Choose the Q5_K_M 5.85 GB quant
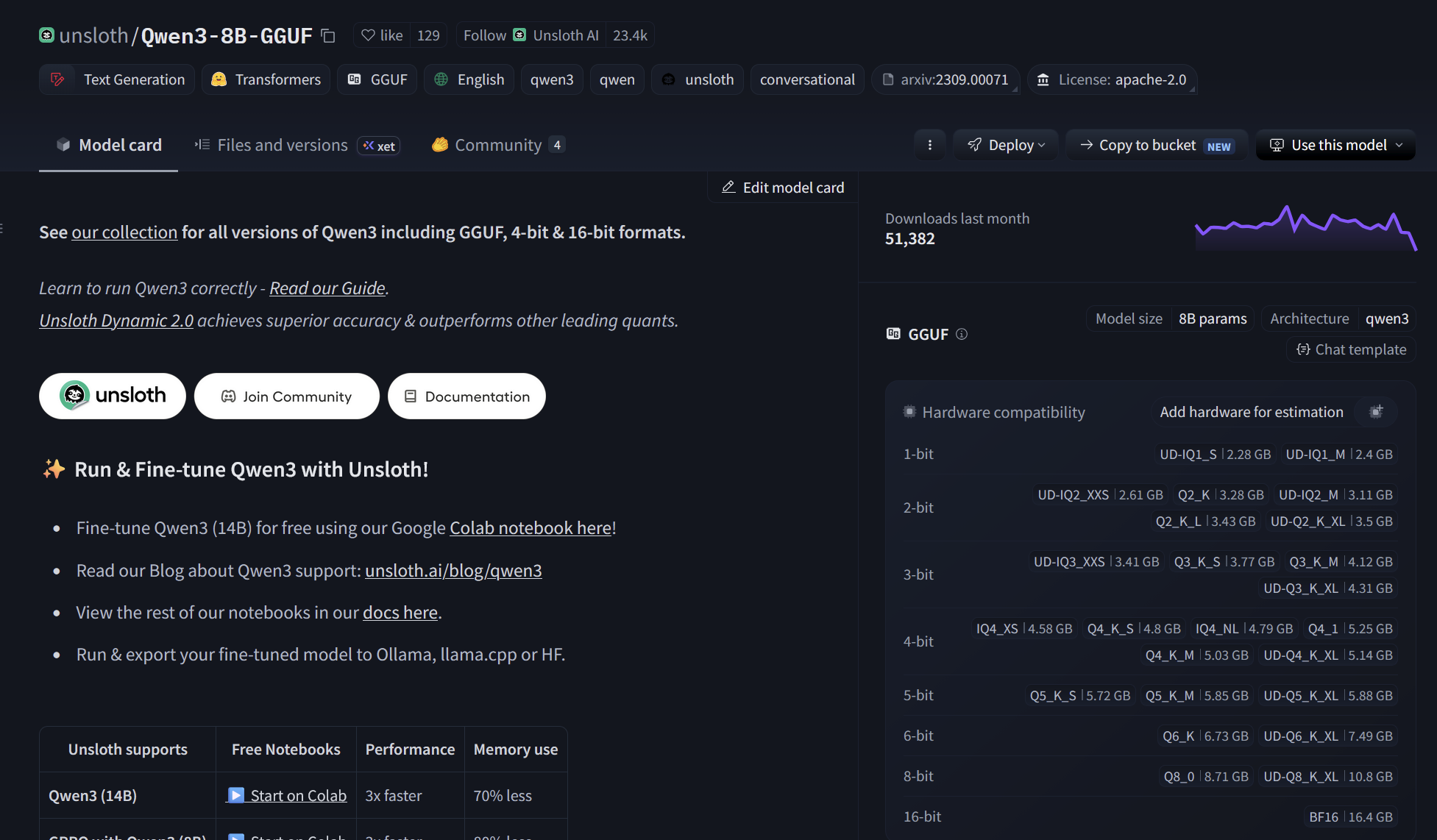 point(1197,696)
